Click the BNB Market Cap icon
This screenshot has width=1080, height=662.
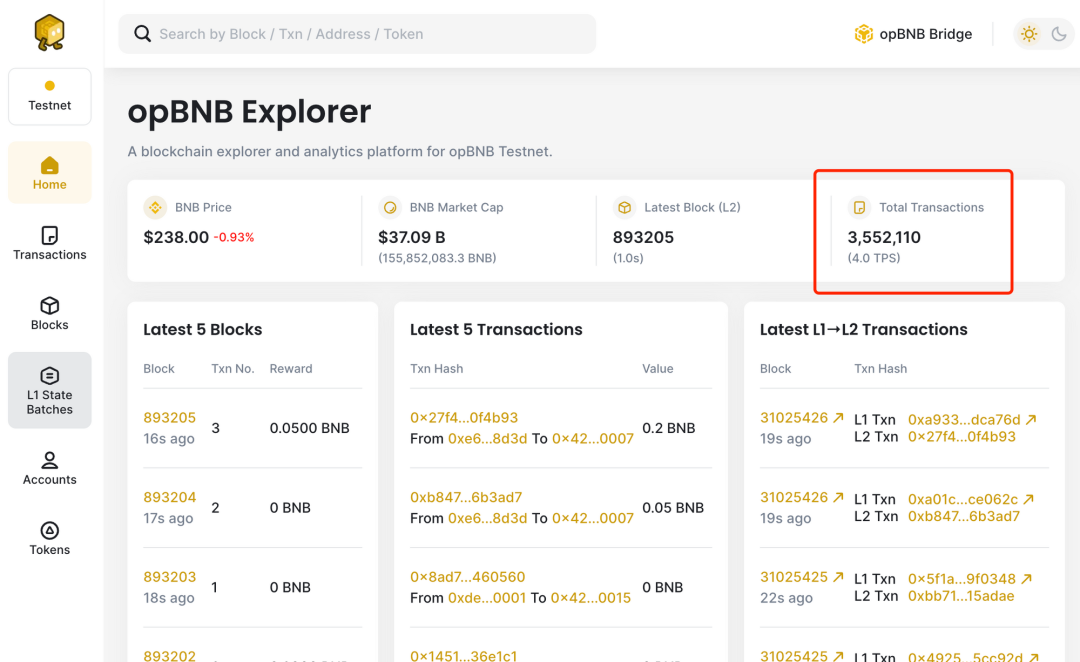click(390, 207)
